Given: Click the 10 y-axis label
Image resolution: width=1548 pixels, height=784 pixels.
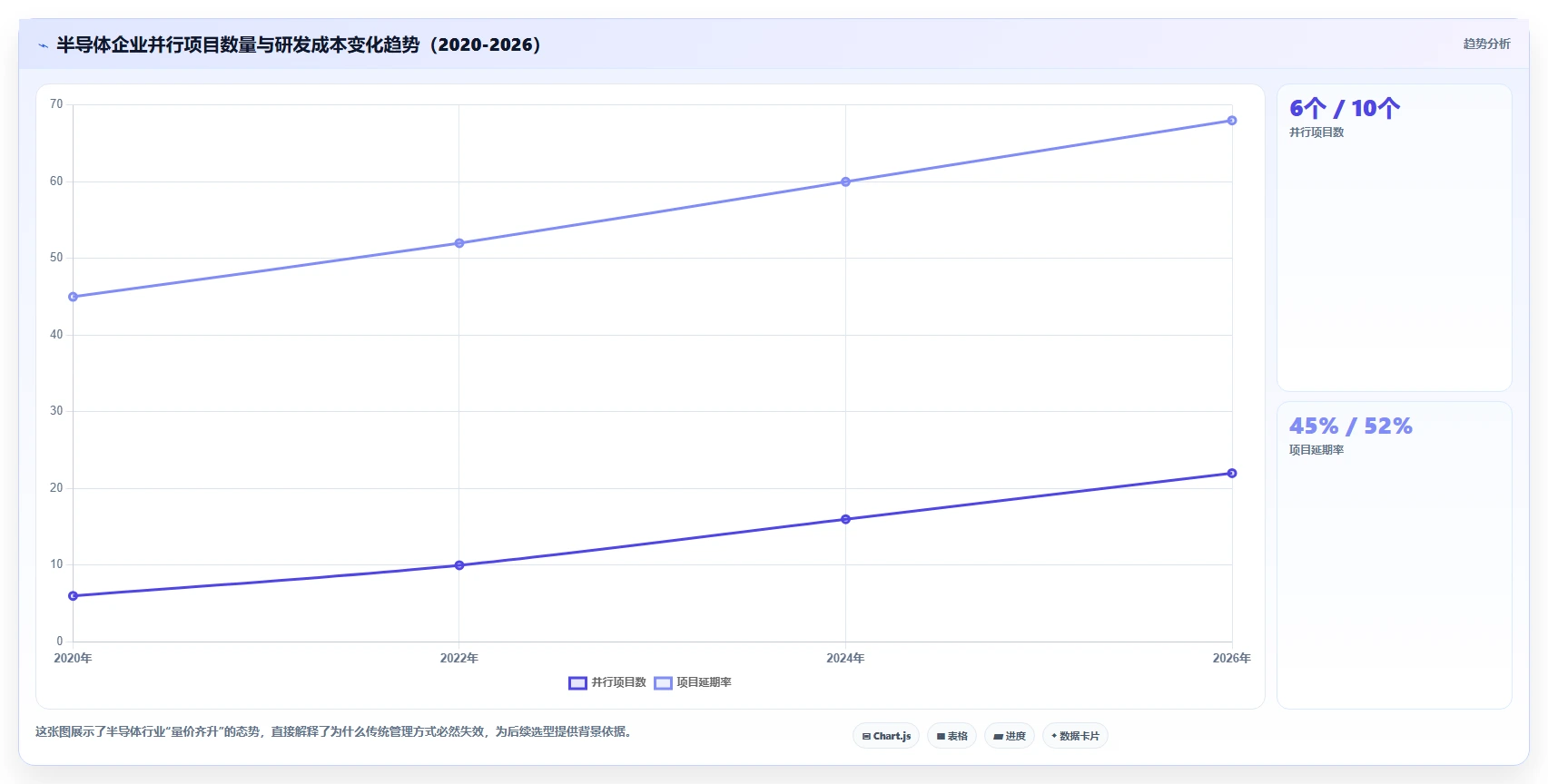Looking at the screenshot, I should point(56,564).
